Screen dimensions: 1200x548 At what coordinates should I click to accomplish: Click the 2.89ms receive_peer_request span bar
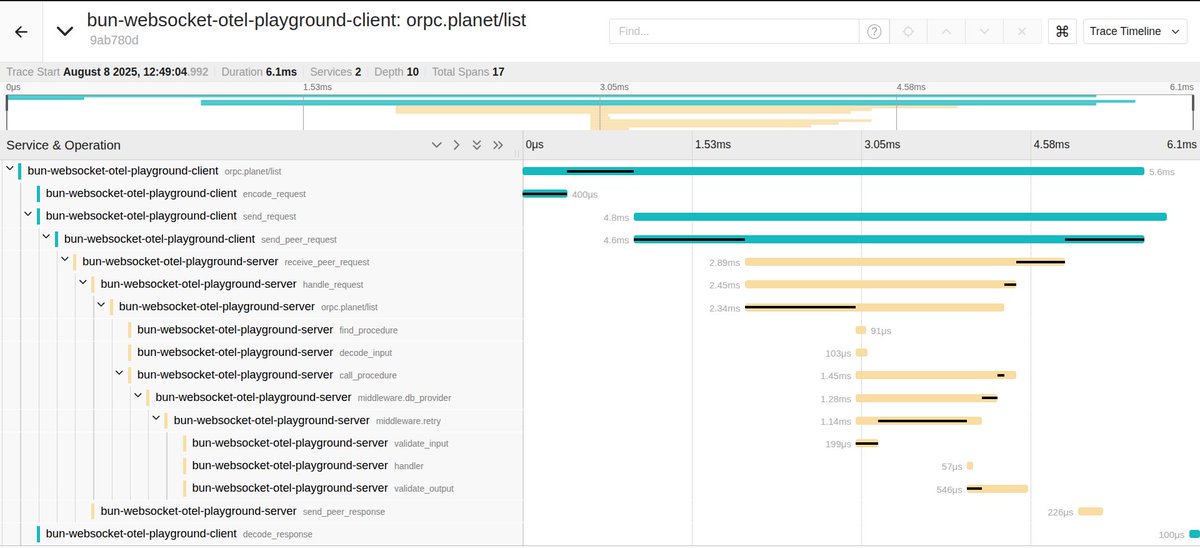905,262
